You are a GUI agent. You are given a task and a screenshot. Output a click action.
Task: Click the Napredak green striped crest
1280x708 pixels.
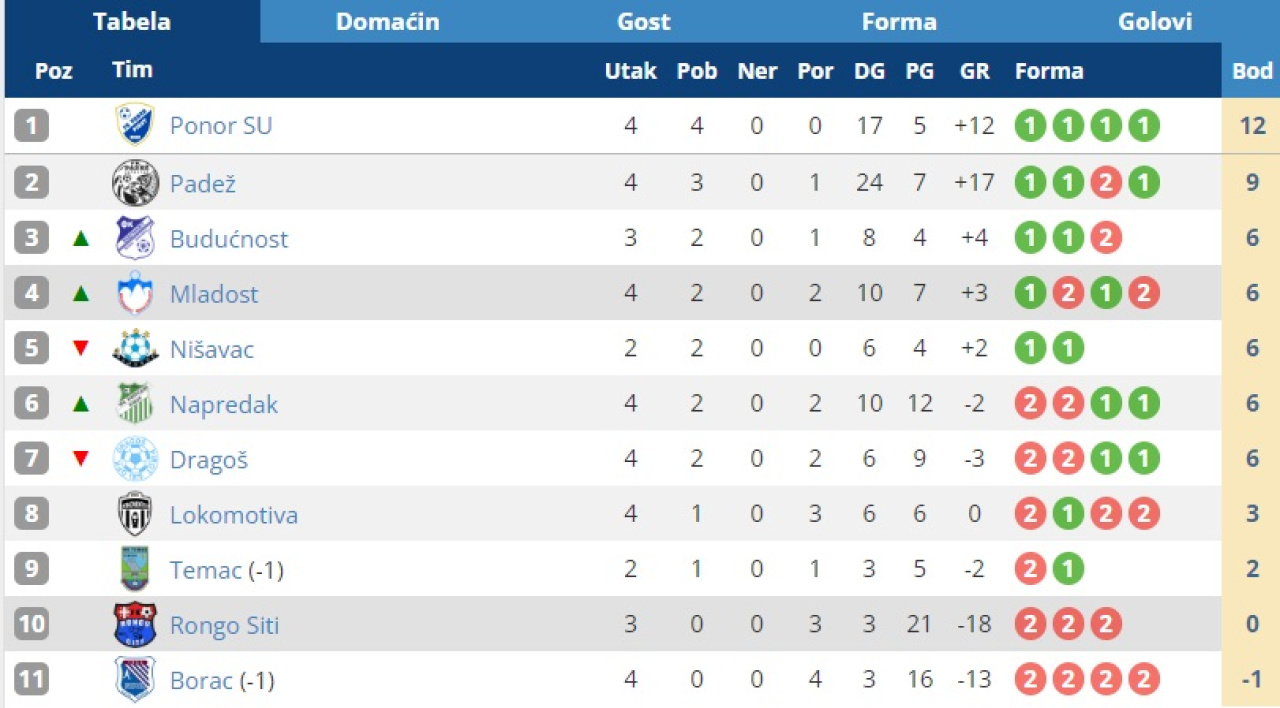tap(134, 404)
